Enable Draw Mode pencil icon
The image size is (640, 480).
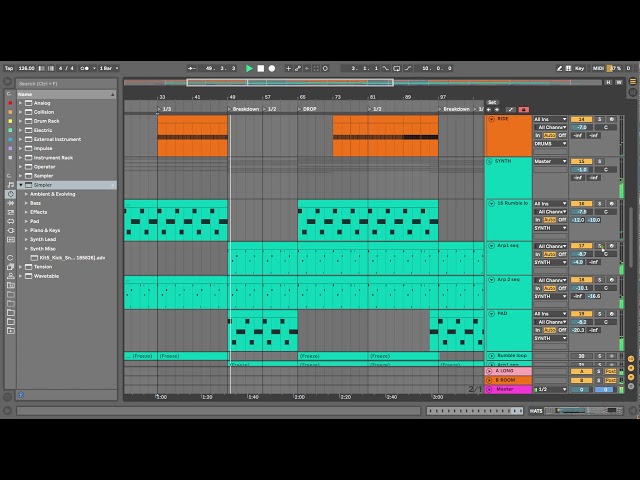(559, 68)
